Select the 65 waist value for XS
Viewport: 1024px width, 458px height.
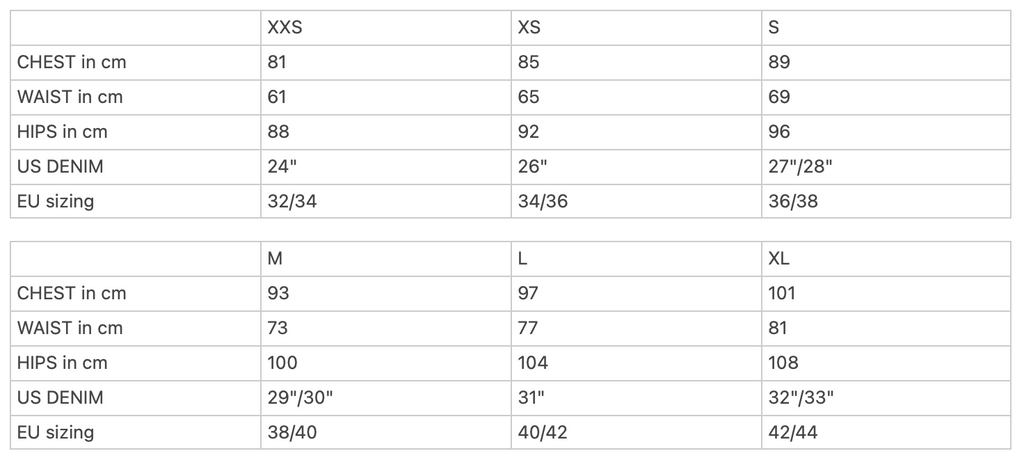(636, 97)
